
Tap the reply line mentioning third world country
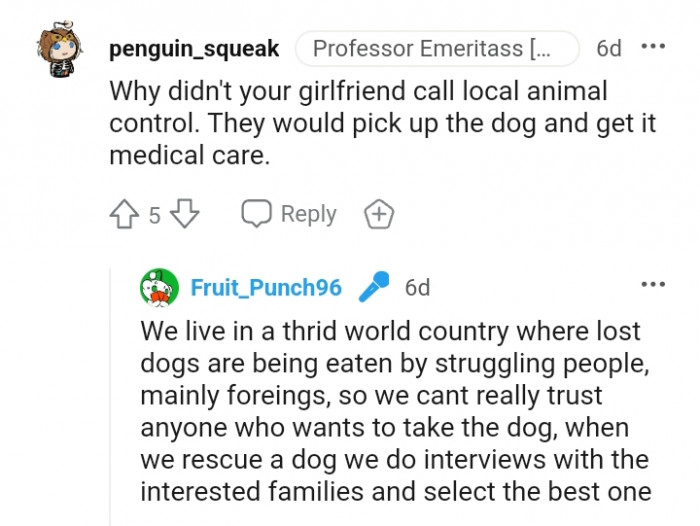[390, 331]
